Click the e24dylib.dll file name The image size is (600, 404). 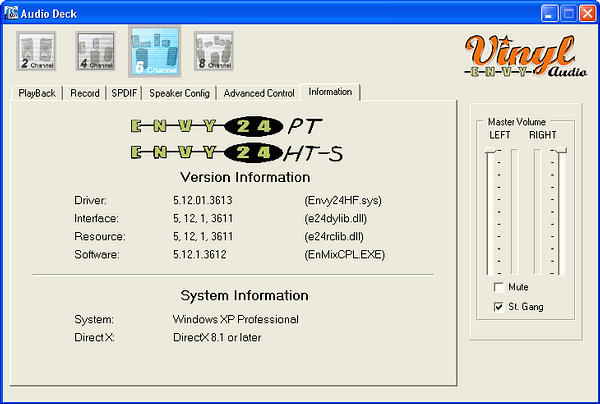pos(336,218)
